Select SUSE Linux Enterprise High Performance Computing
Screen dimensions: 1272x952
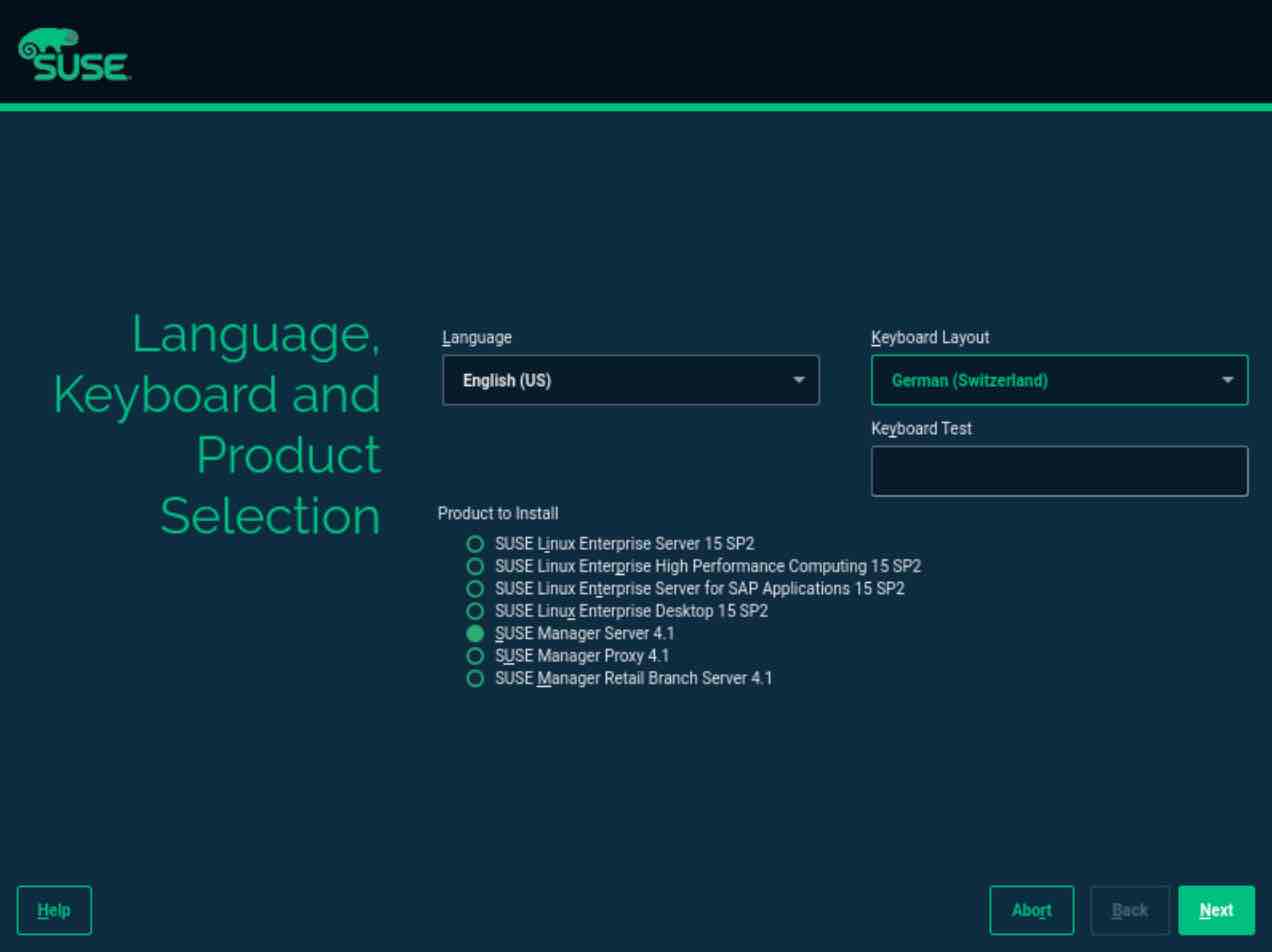click(x=694, y=566)
